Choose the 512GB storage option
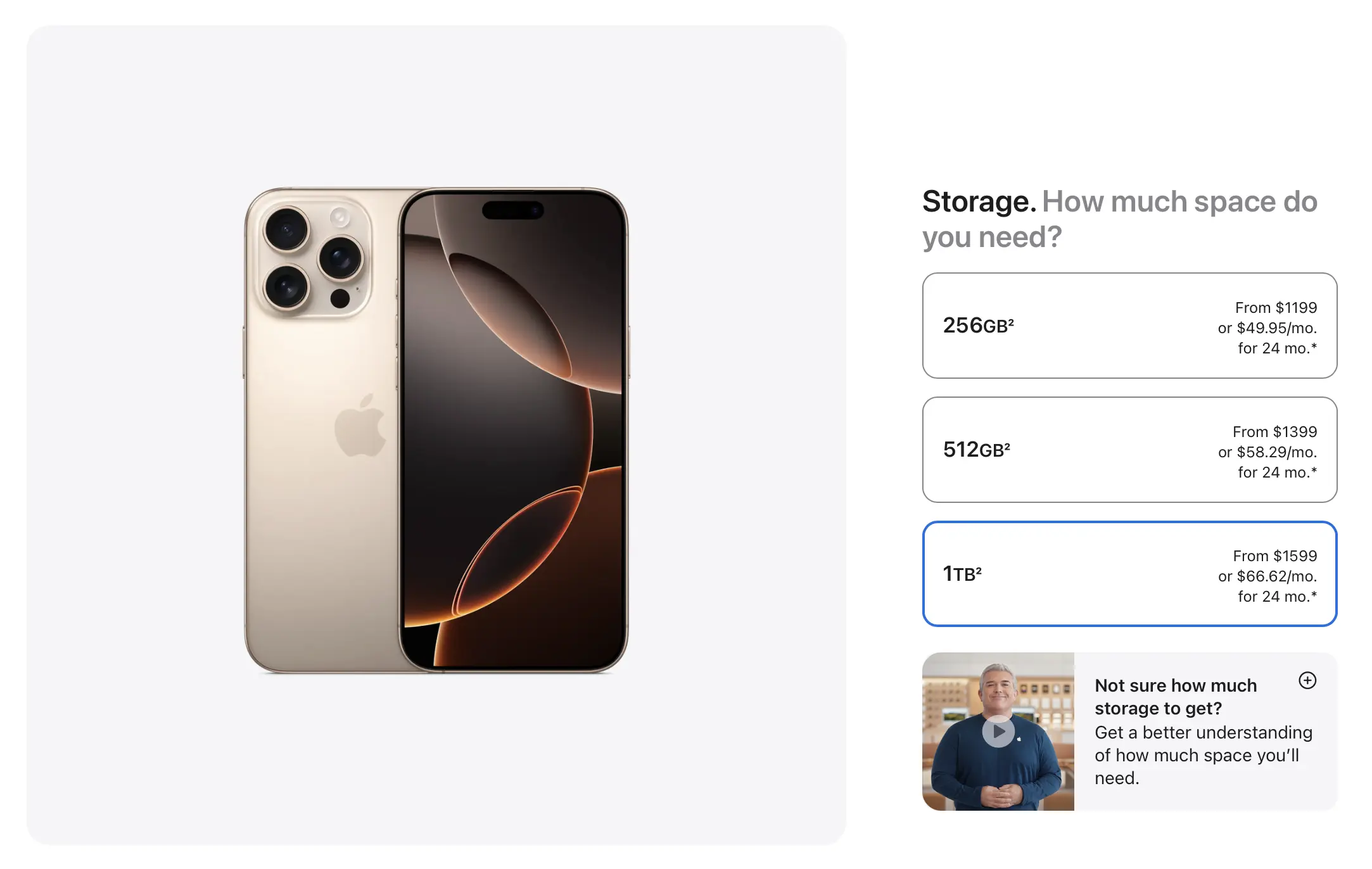The height and width of the screenshot is (869, 1372). coord(1129,450)
